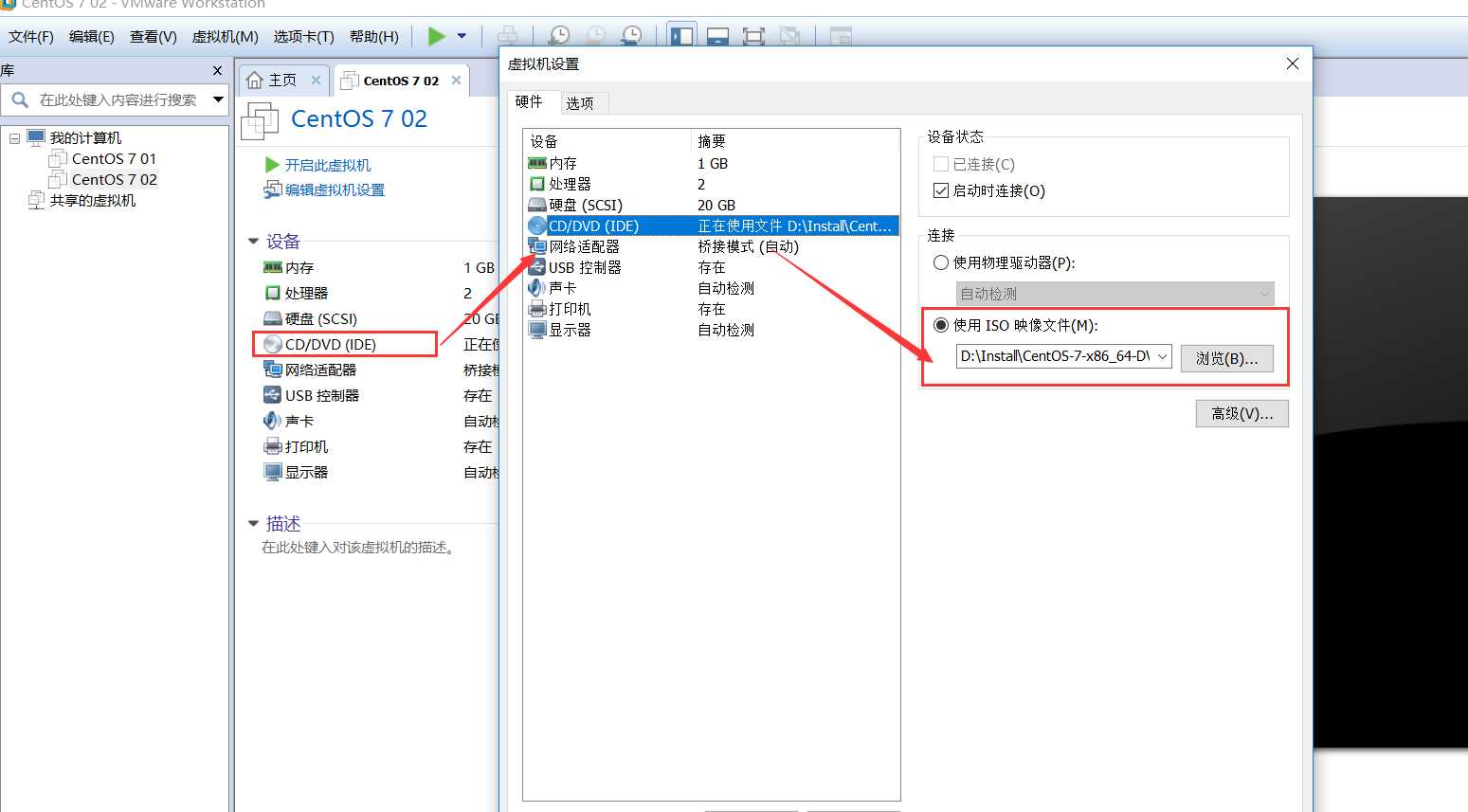Open the library search filter dropdown arrow
This screenshot has height=812, width=1468.
pos(218,99)
